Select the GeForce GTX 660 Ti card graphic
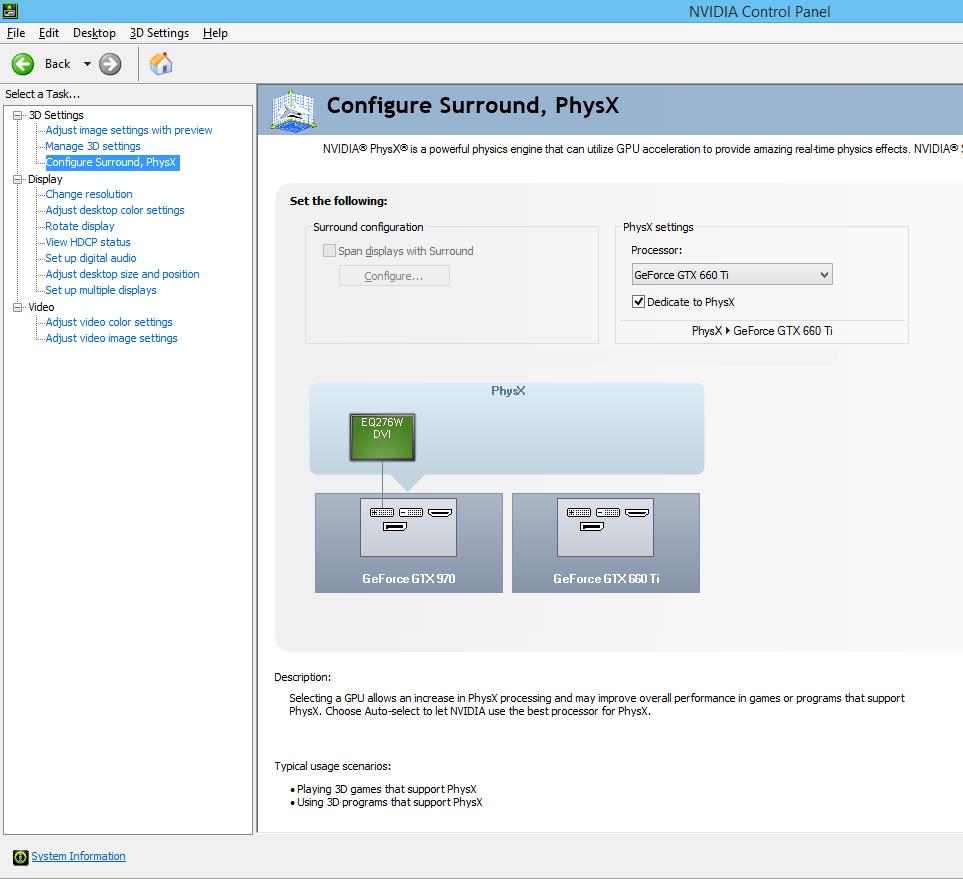This screenshot has width=963, height=879. click(x=605, y=542)
